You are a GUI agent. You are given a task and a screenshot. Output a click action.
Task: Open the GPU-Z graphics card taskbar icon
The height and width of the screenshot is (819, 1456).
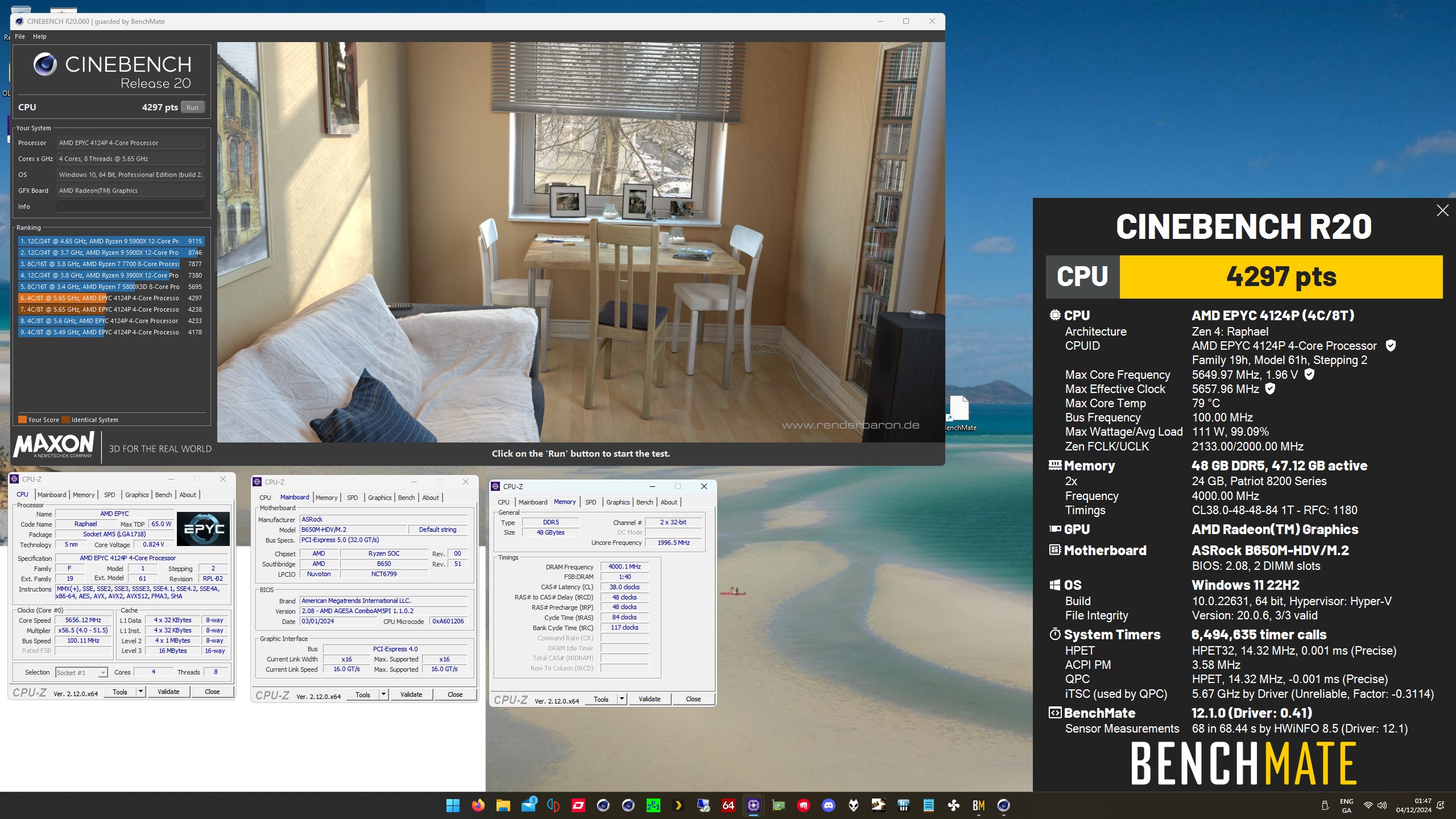tap(778, 805)
